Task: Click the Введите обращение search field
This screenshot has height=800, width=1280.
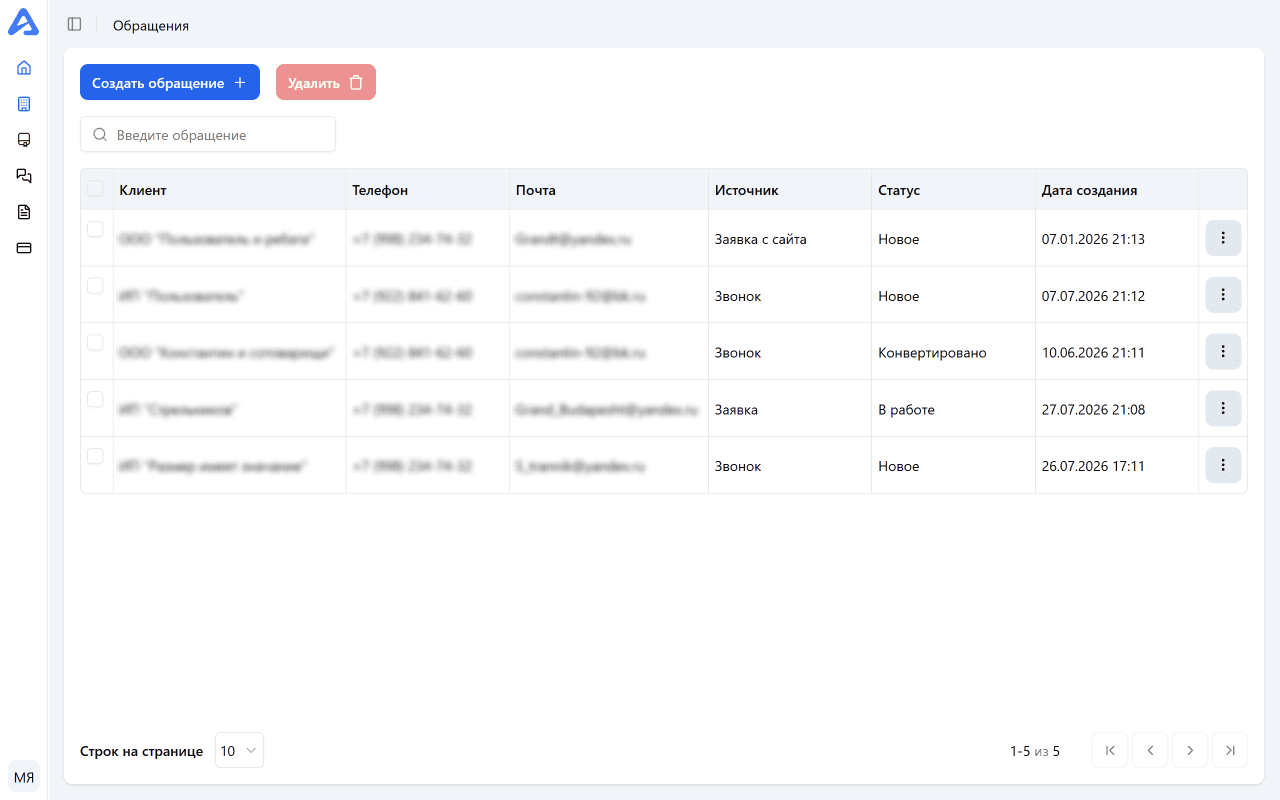Action: (x=208, y=134)
